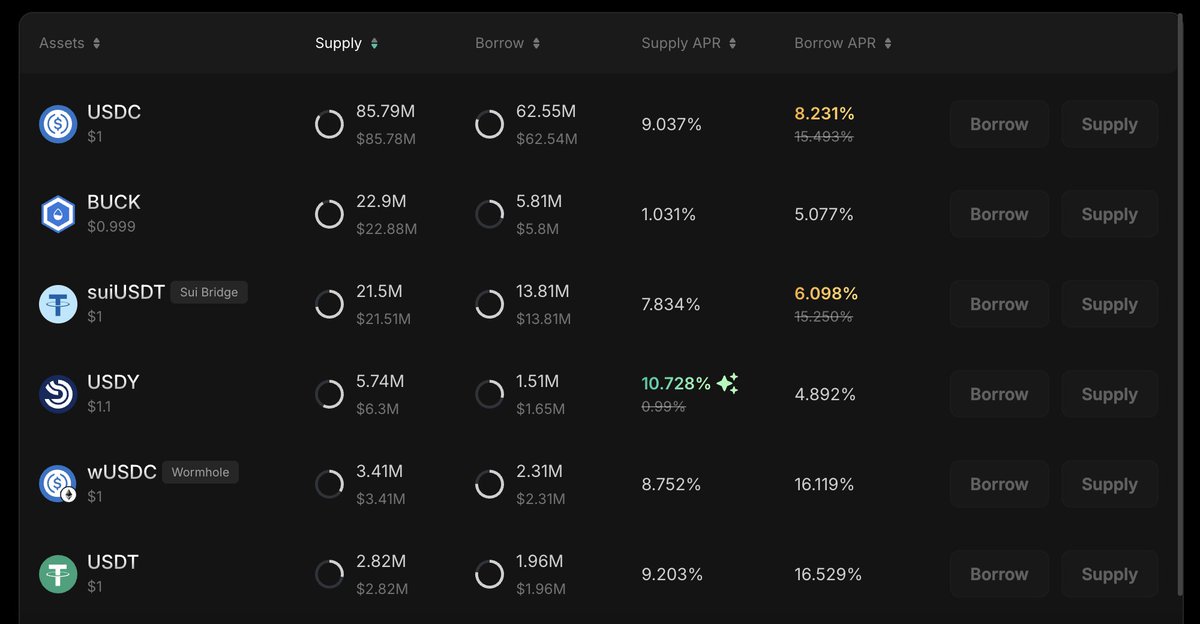
Task: Click the Sui Bridge tag
Action: [x=209, y=293]
